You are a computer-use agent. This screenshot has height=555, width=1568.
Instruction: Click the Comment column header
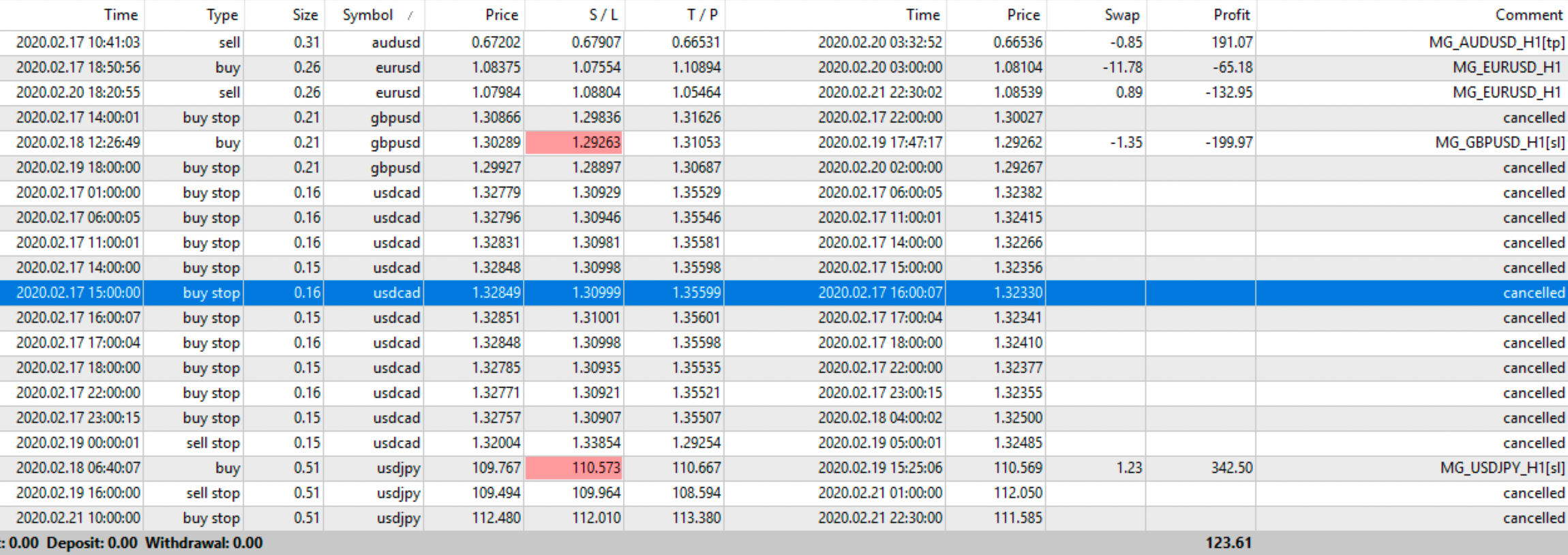[x=1529, y=15]
